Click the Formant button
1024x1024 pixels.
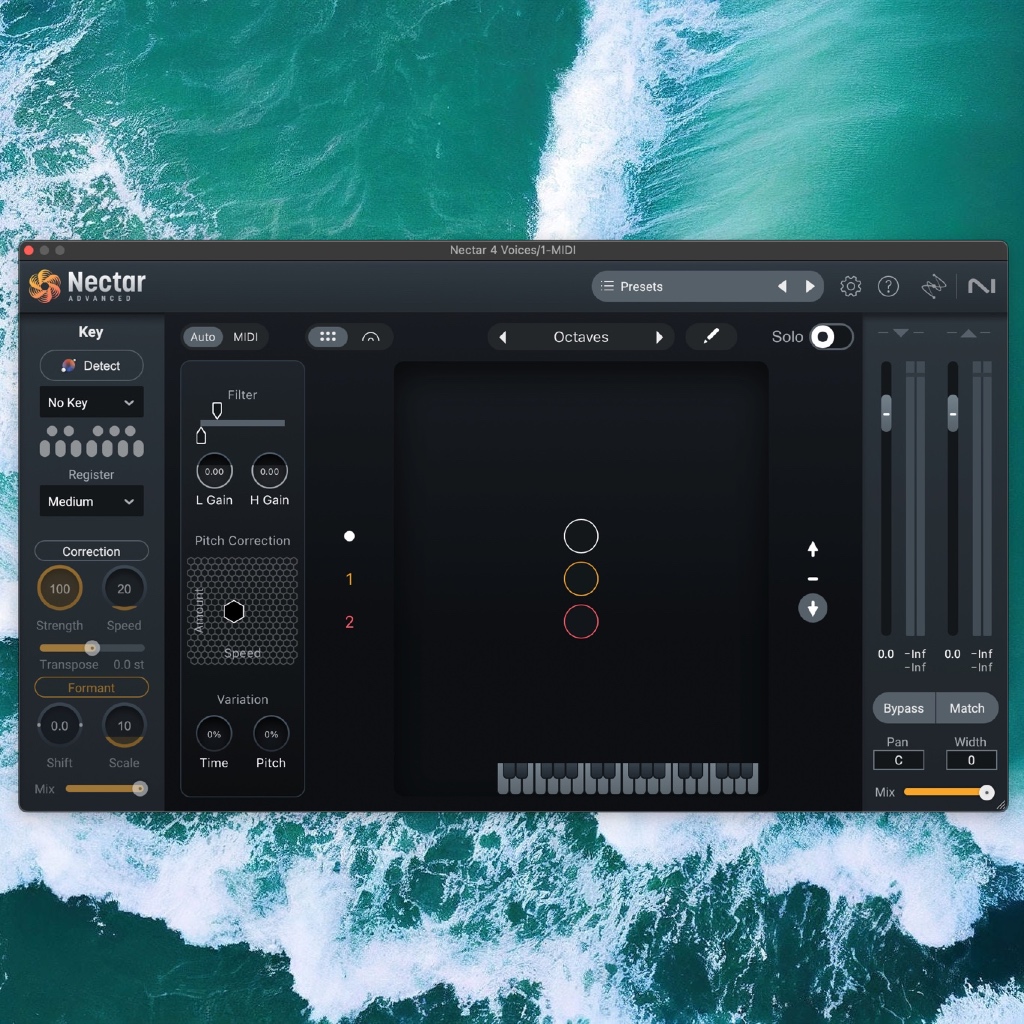pyautogui.click(x=91, y=687)
